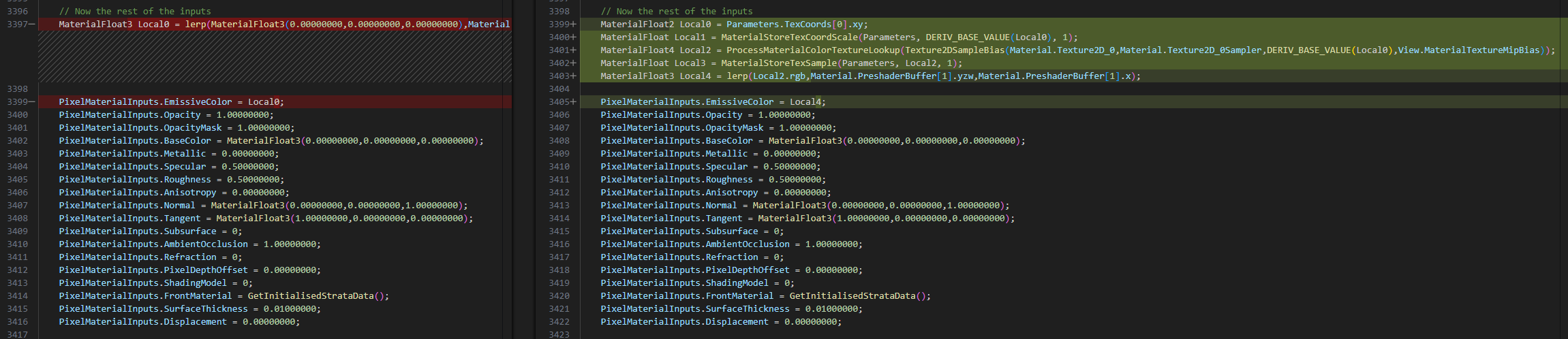Click line number 3416 in the left pane
The width and height of the screenshot is (1568, 339).
18,322
